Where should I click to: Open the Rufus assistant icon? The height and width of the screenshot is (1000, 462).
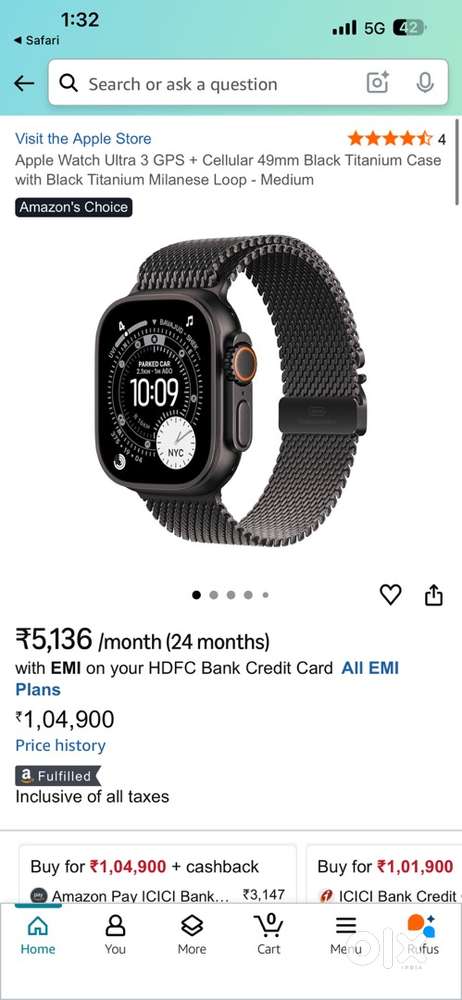tap(422, 934)
